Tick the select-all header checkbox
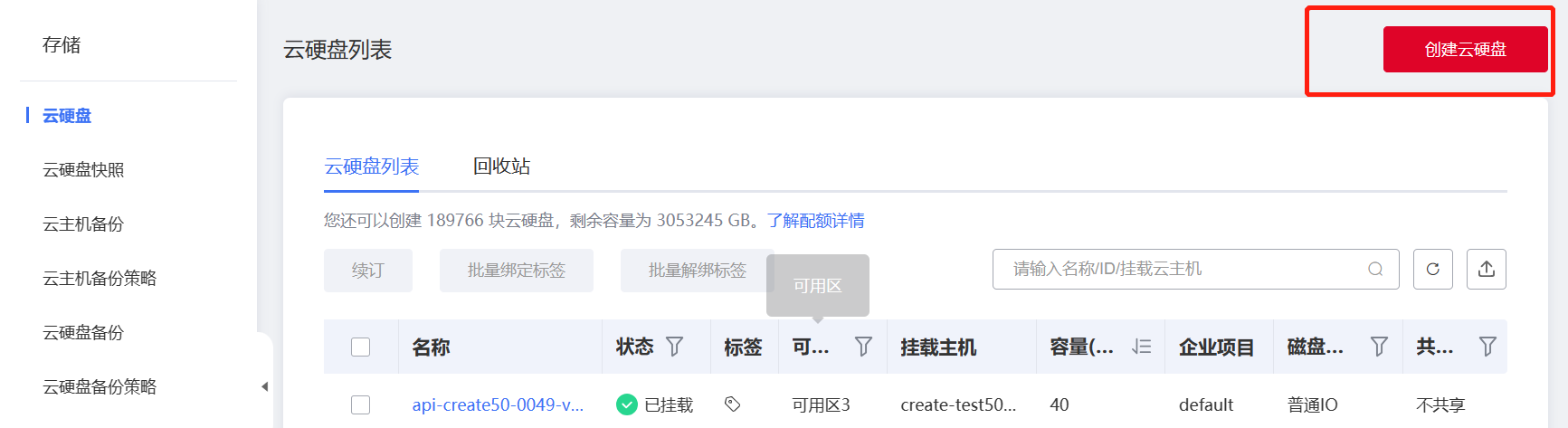This screenshot has height=428, width=1568. pos(360,347)
